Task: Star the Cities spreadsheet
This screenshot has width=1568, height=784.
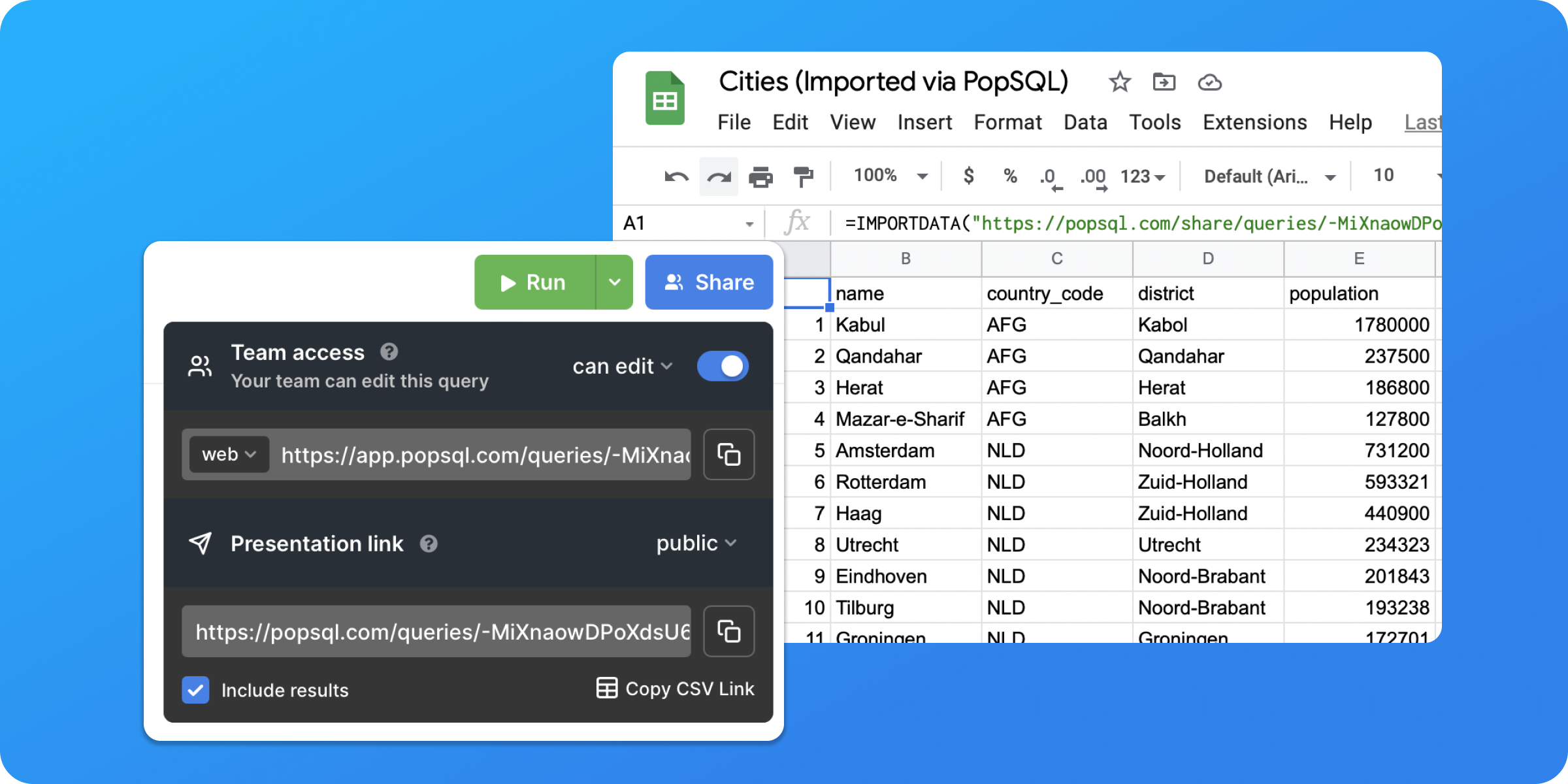Action: 1120,82
